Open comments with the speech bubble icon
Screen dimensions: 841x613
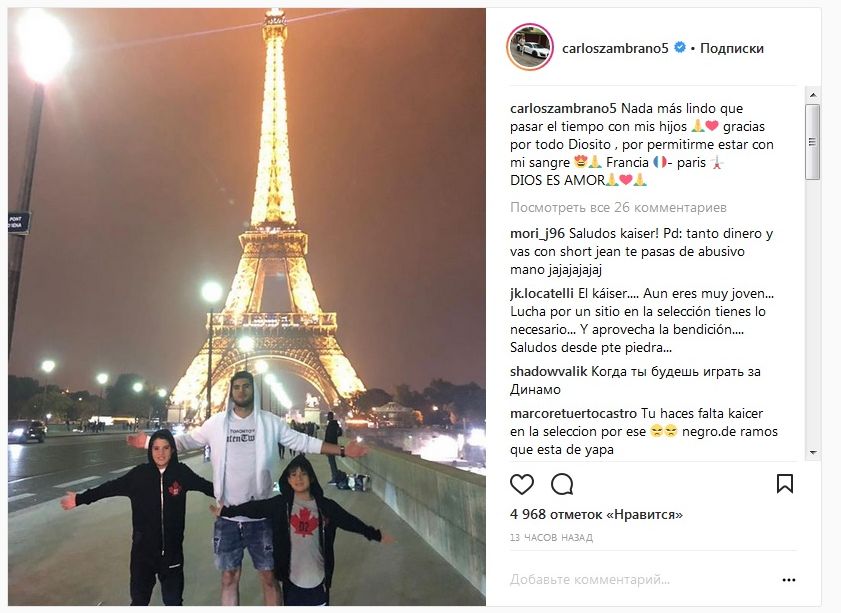(562, 484)
